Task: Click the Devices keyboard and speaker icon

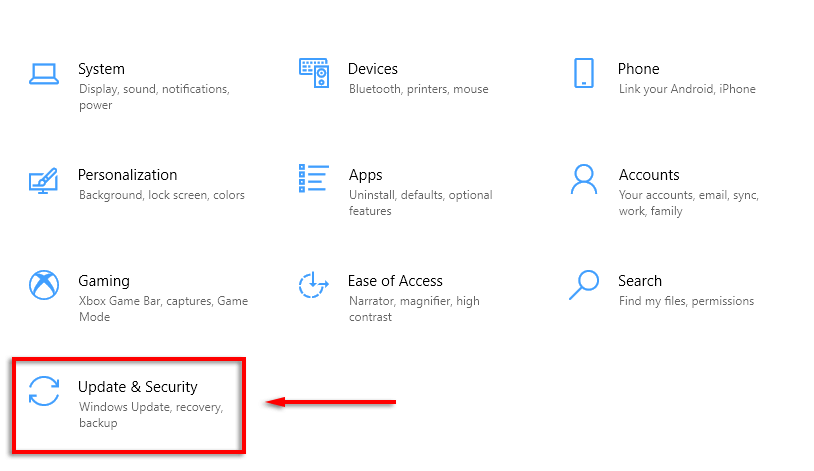Action: coord(314,73)
